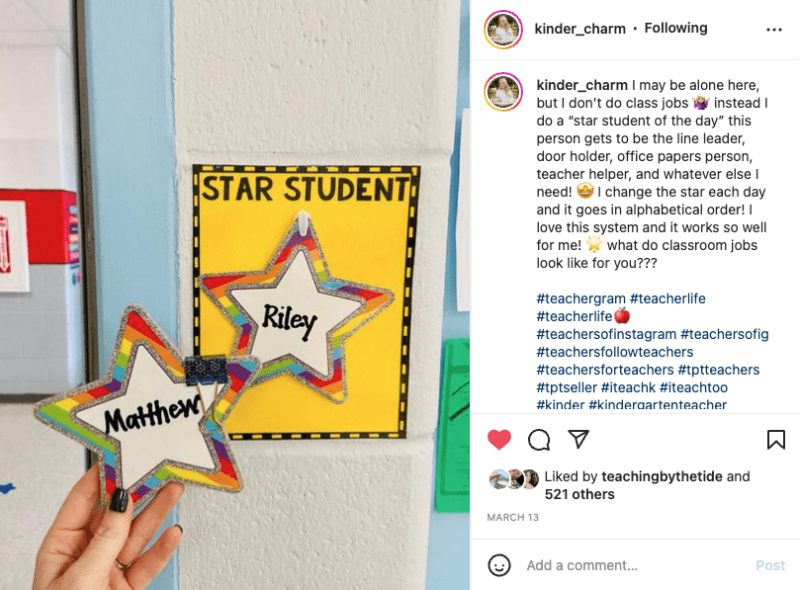Open the emoji picker smiley icon
The height and width of the screenshot is (590, 800).
pyautogui.click(x=499, y=565)
